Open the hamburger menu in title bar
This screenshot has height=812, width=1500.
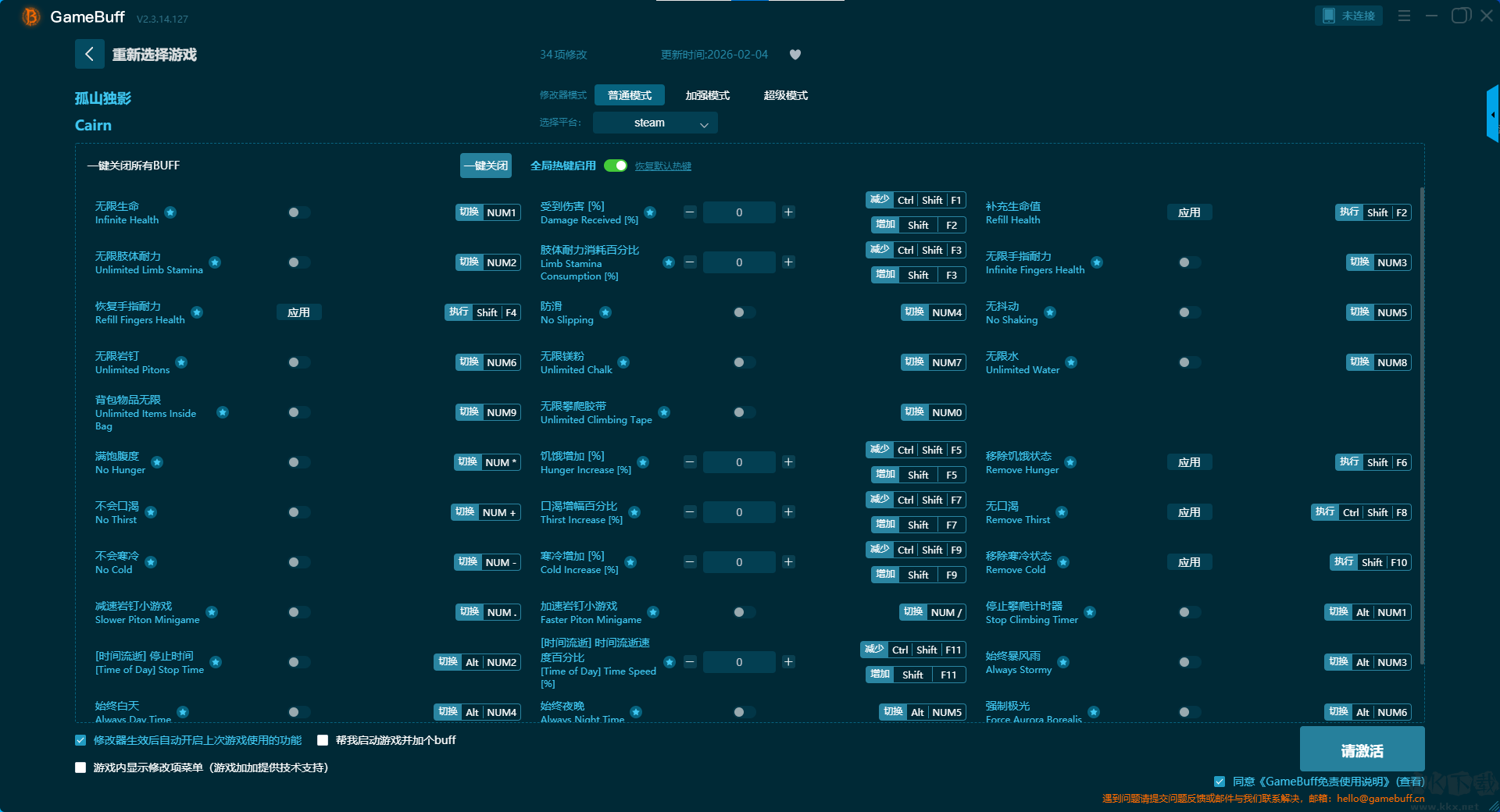(x=1404, y=16)
